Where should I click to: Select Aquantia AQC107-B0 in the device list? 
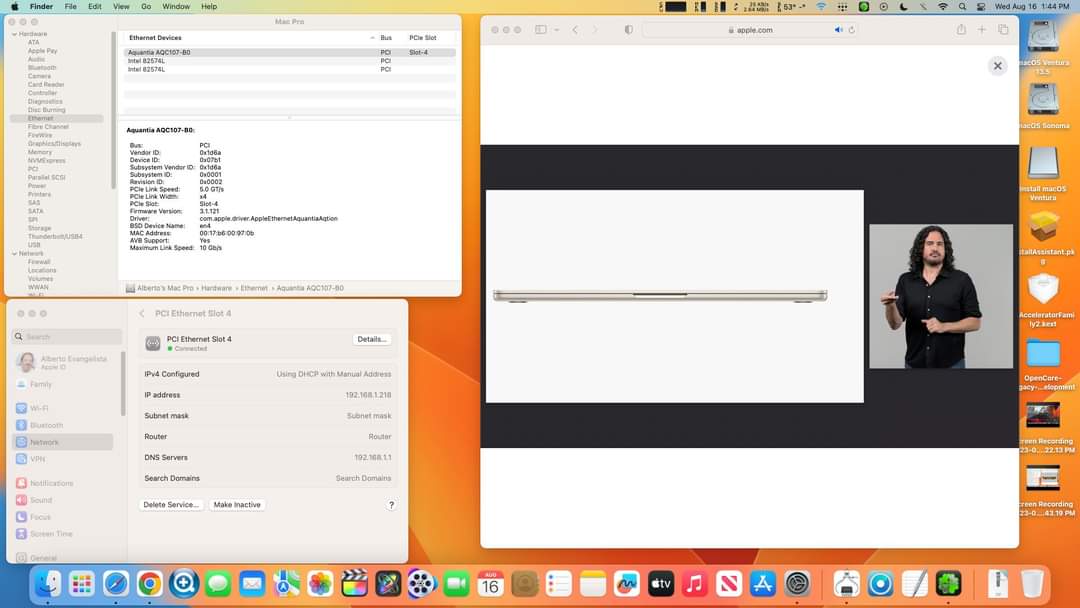coord(289,52)
